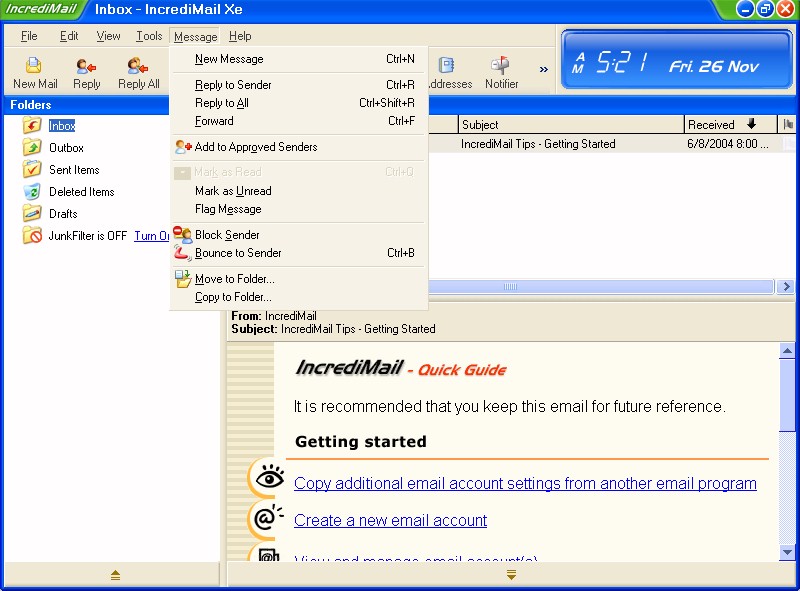Select Mark as Unread menu entry
Viewport: 800px width, 591px height.
(x=233, y=191)
